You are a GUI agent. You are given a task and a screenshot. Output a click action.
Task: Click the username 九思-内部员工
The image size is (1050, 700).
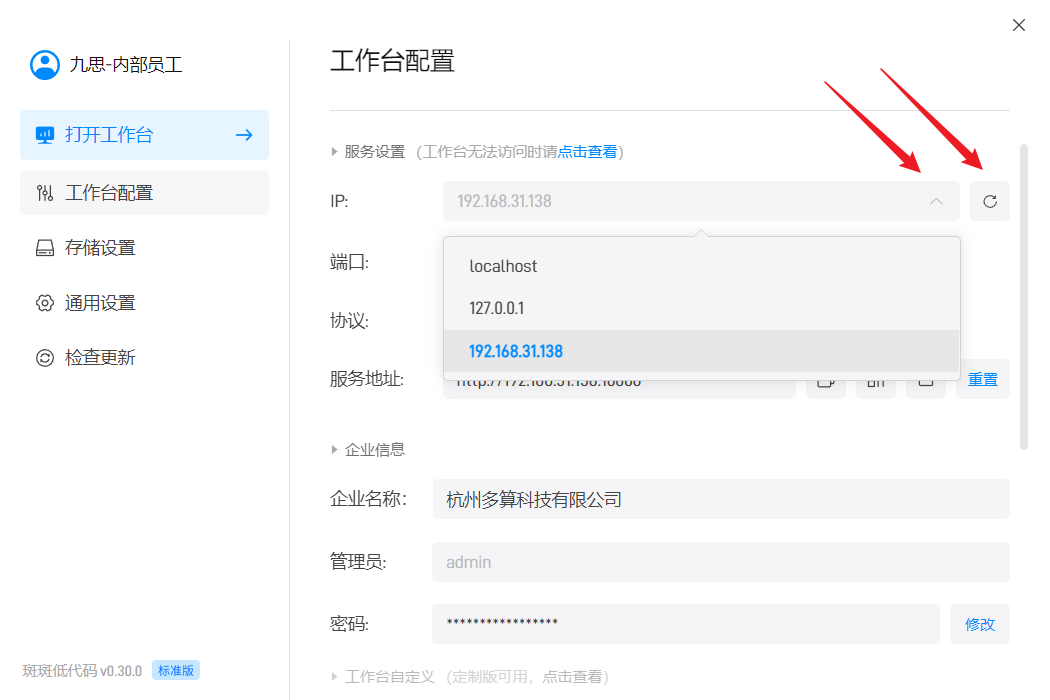[126, 65]
